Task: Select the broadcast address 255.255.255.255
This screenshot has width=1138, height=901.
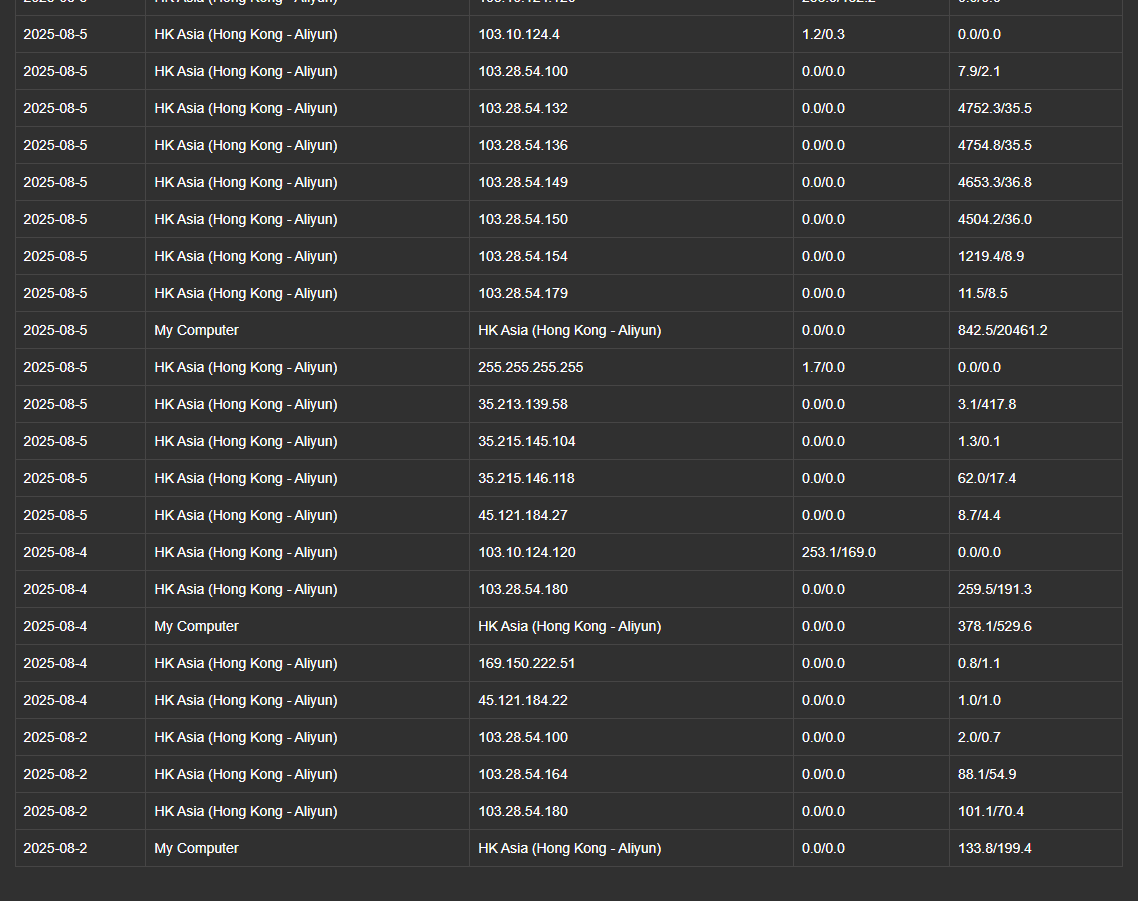Action: point(531,367)
